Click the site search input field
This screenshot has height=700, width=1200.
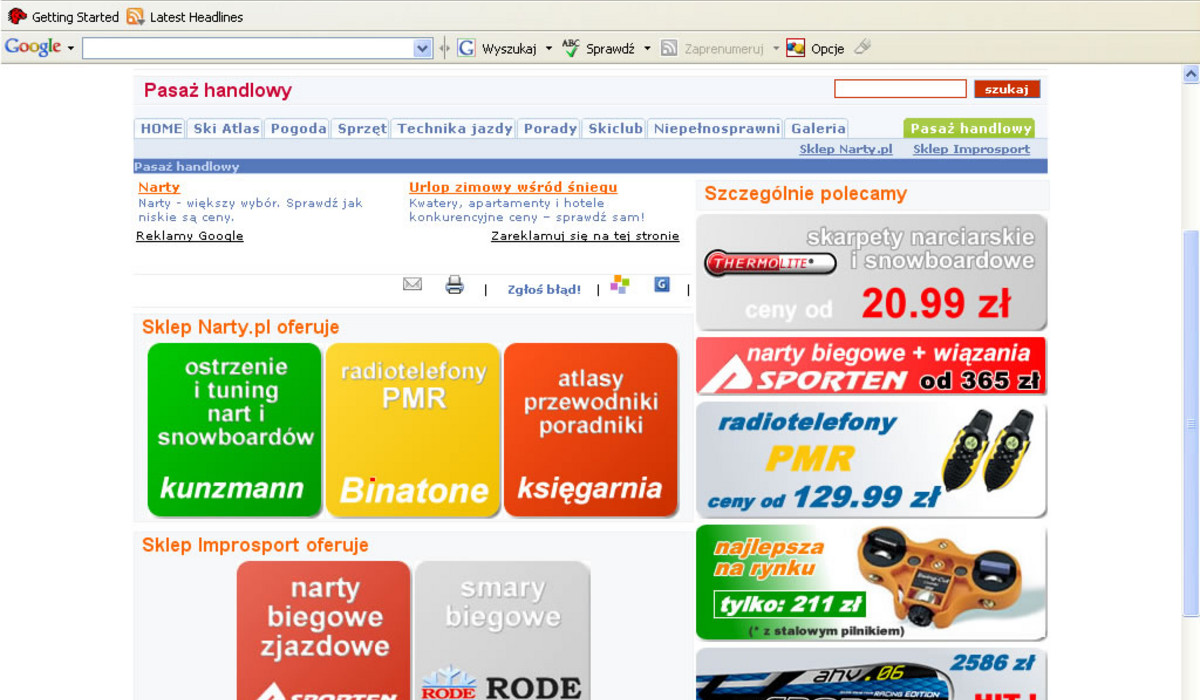click(900, 89)
